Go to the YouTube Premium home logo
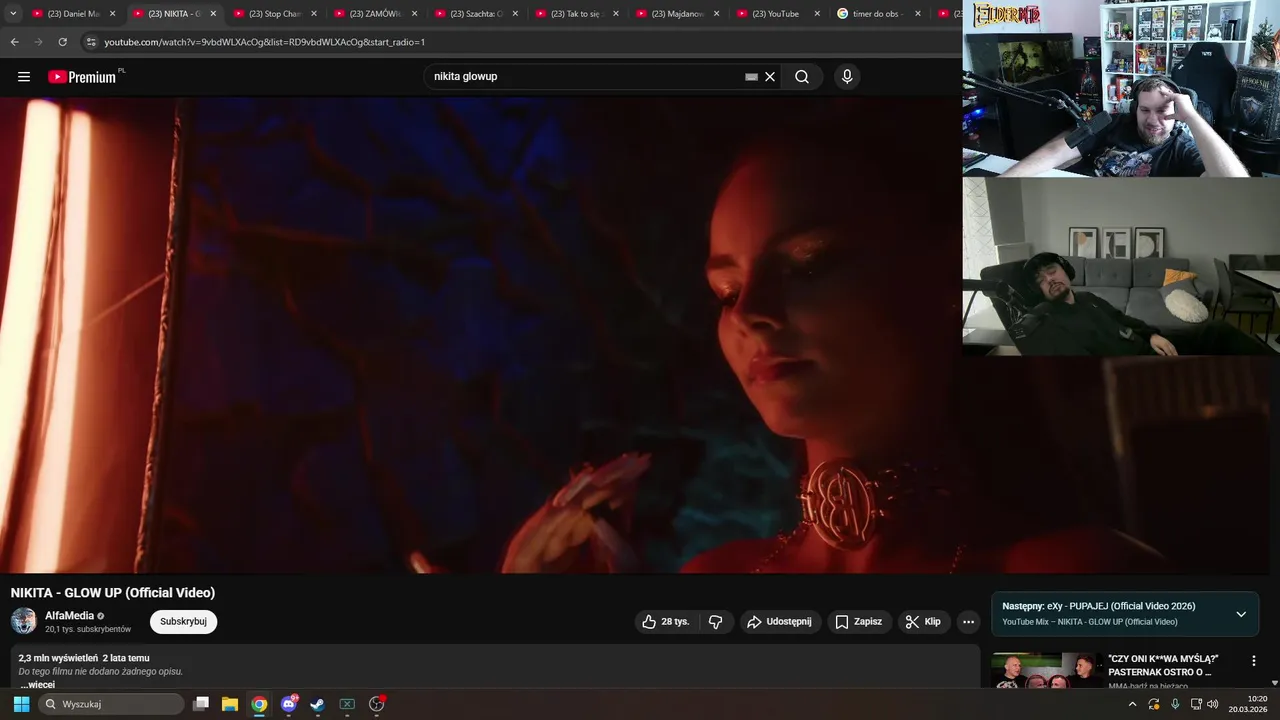 click(82, 77)
